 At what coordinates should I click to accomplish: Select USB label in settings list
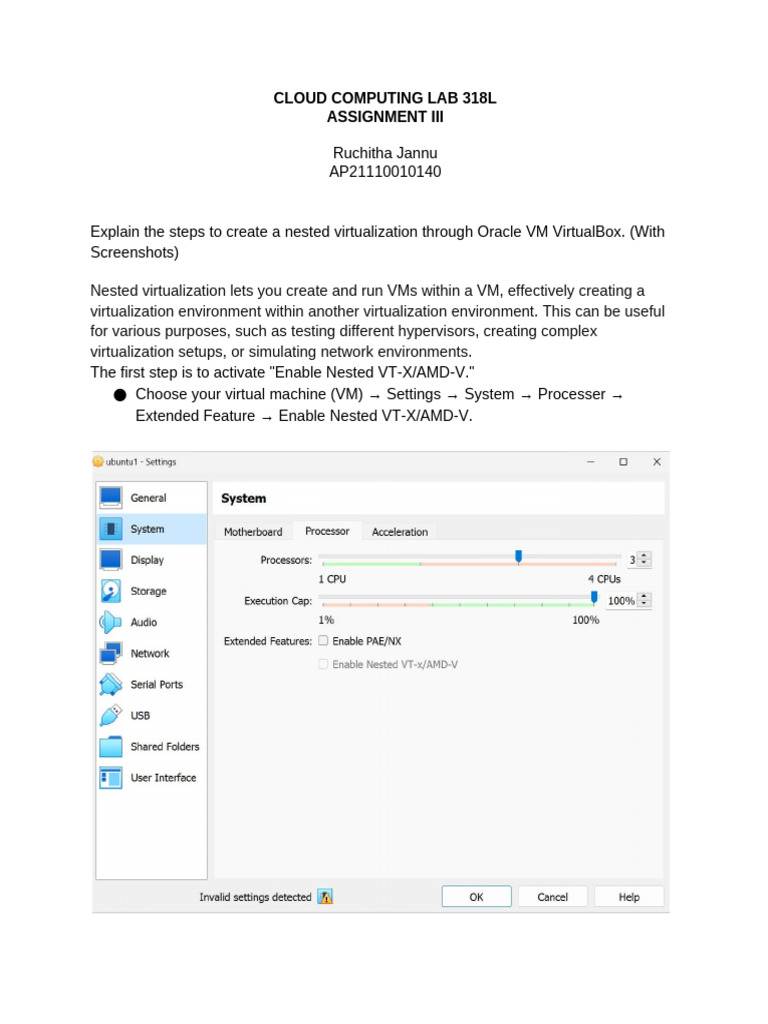140,715
